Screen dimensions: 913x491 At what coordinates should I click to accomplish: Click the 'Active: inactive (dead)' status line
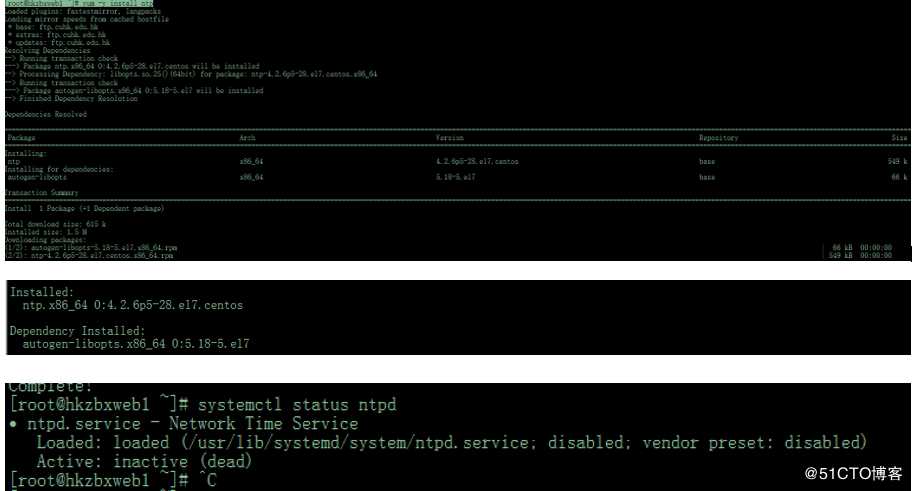(x=144, y=462)
